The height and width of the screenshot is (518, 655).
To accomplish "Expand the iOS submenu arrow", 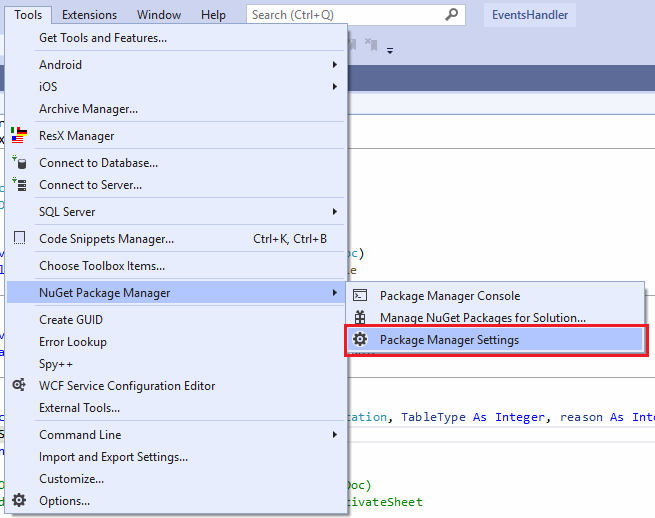I will coord(335,86).
